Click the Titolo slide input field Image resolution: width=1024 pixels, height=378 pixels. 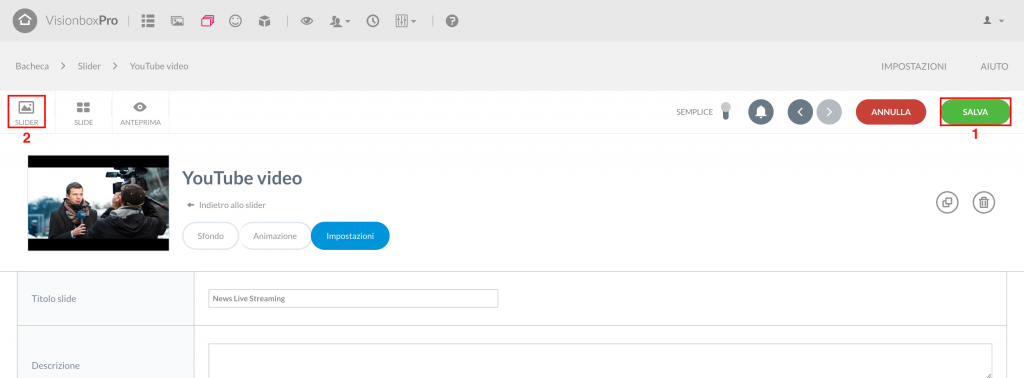(x=353, y=298)
